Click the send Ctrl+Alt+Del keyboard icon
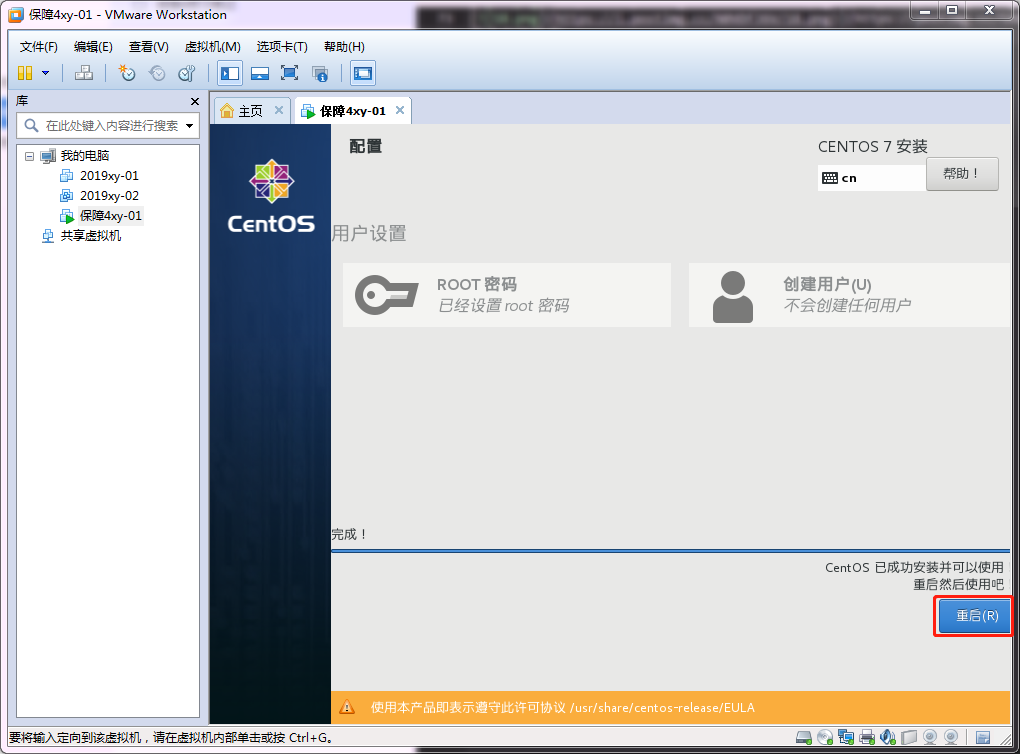 pyautogui.click(x=84, y=73)
